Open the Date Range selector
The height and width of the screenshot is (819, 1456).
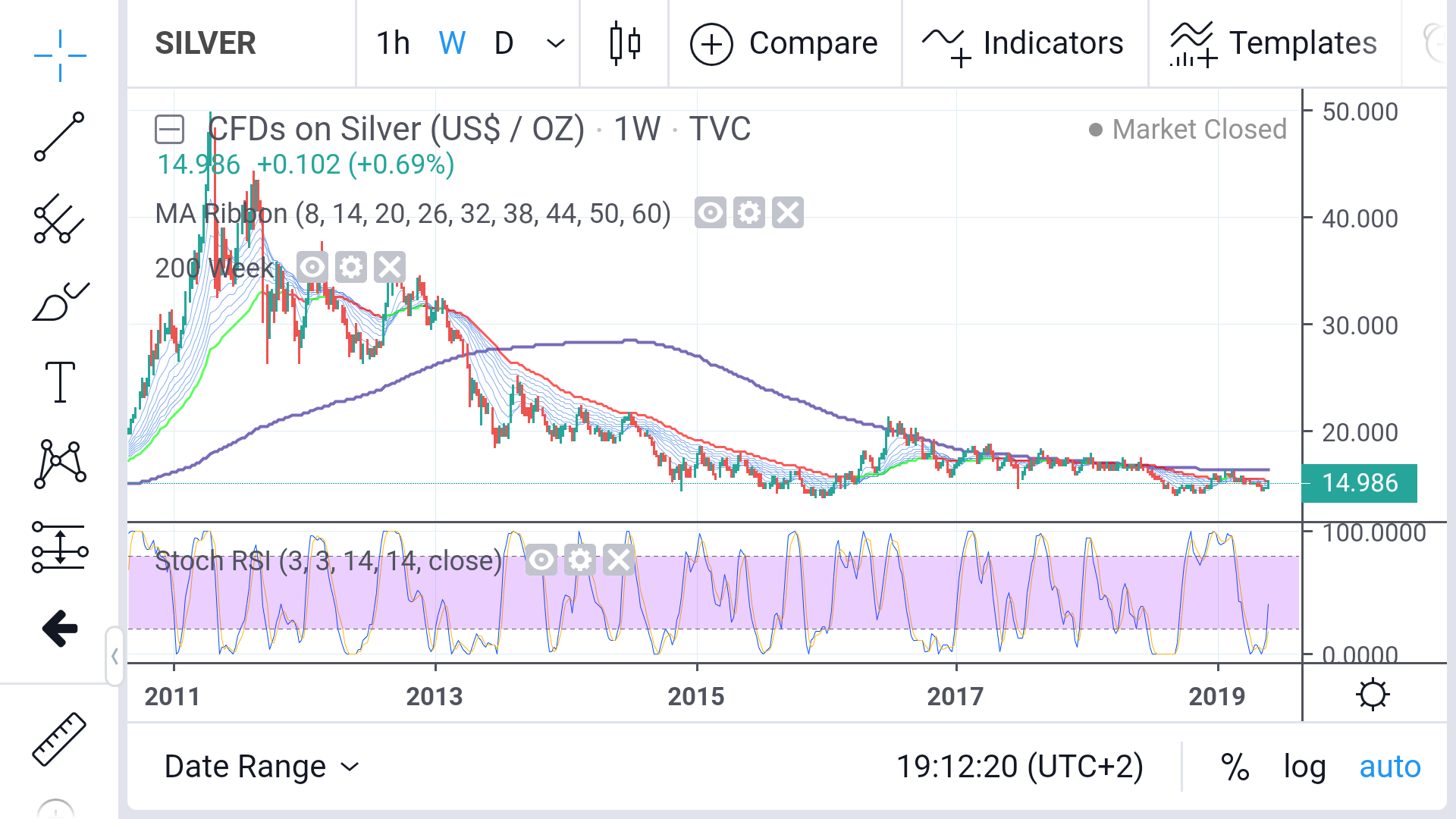(261, 766)
